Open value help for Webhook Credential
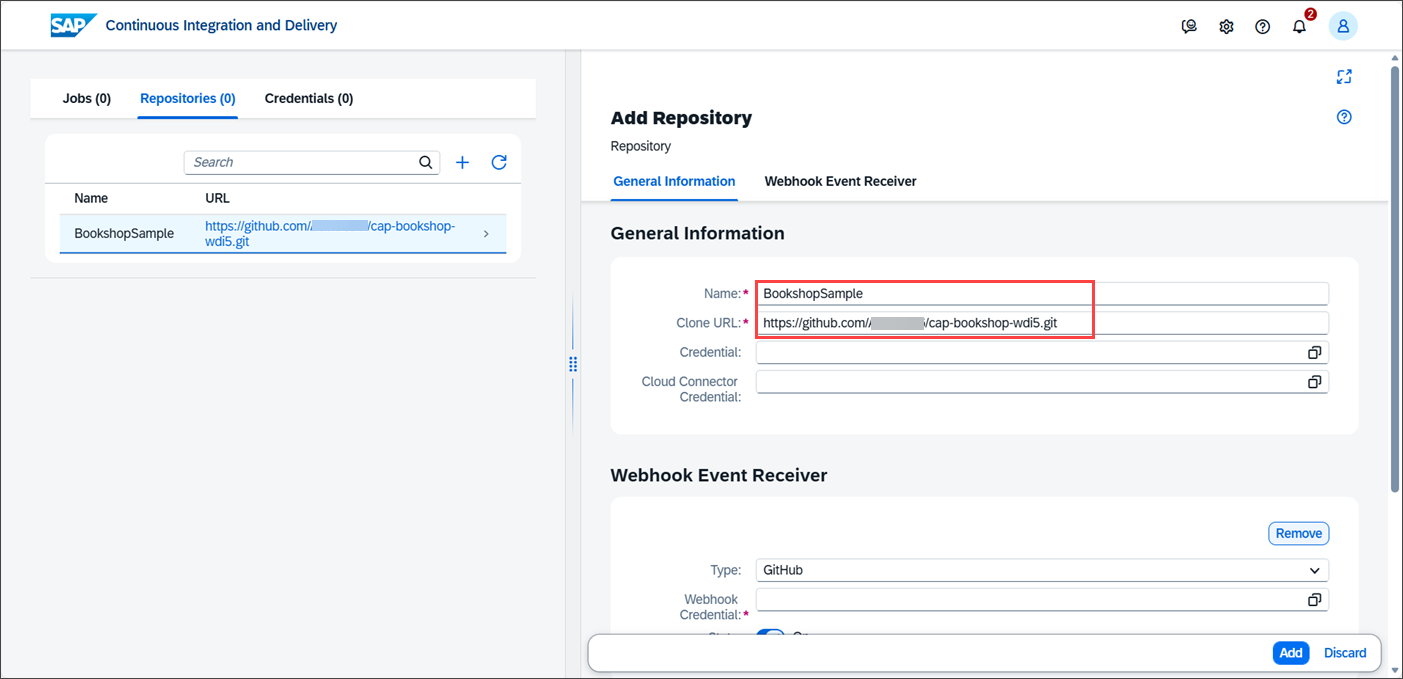The image size is (1403, 679). [1314, 600]
